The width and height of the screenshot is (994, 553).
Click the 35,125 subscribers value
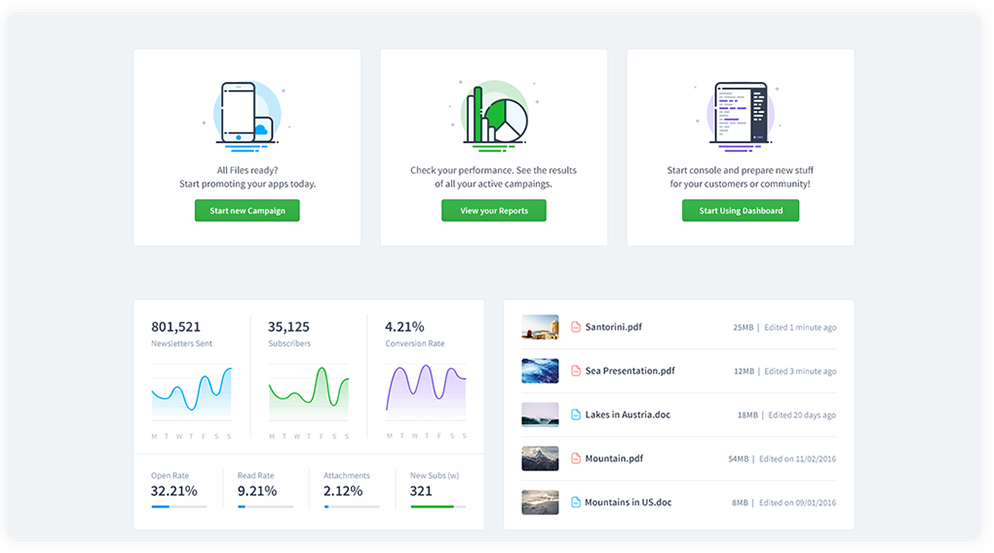tap(288, 327)
